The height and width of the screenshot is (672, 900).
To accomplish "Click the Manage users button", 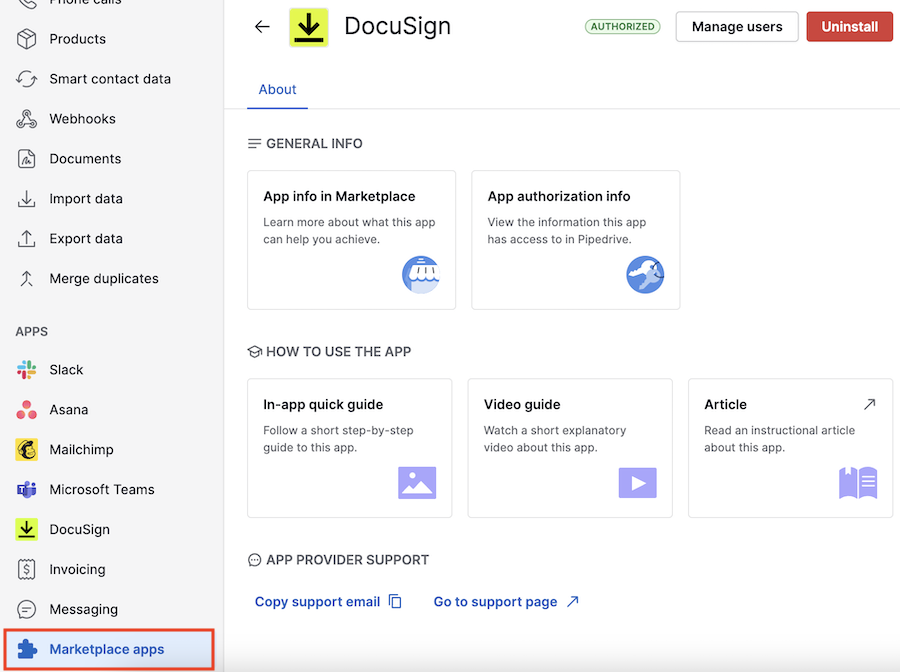I will [x=736, y=26].
